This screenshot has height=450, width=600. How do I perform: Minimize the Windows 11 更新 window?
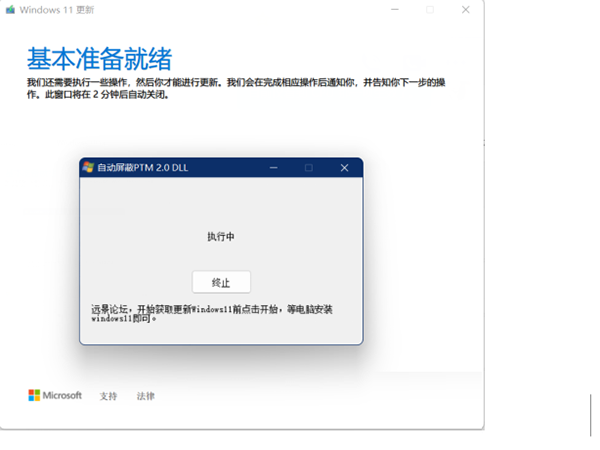[x=395, y=10]
